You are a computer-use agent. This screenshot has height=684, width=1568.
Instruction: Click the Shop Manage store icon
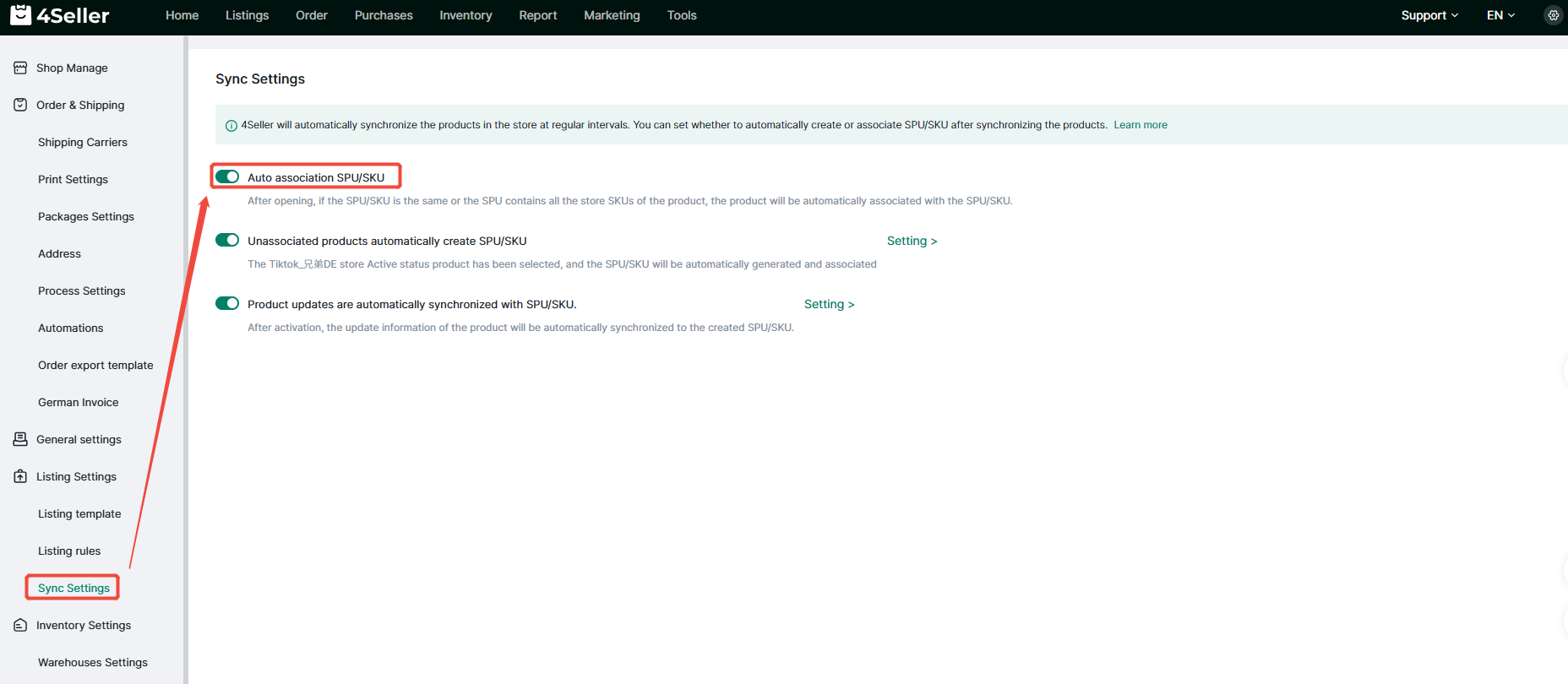[x=20, y=68]
